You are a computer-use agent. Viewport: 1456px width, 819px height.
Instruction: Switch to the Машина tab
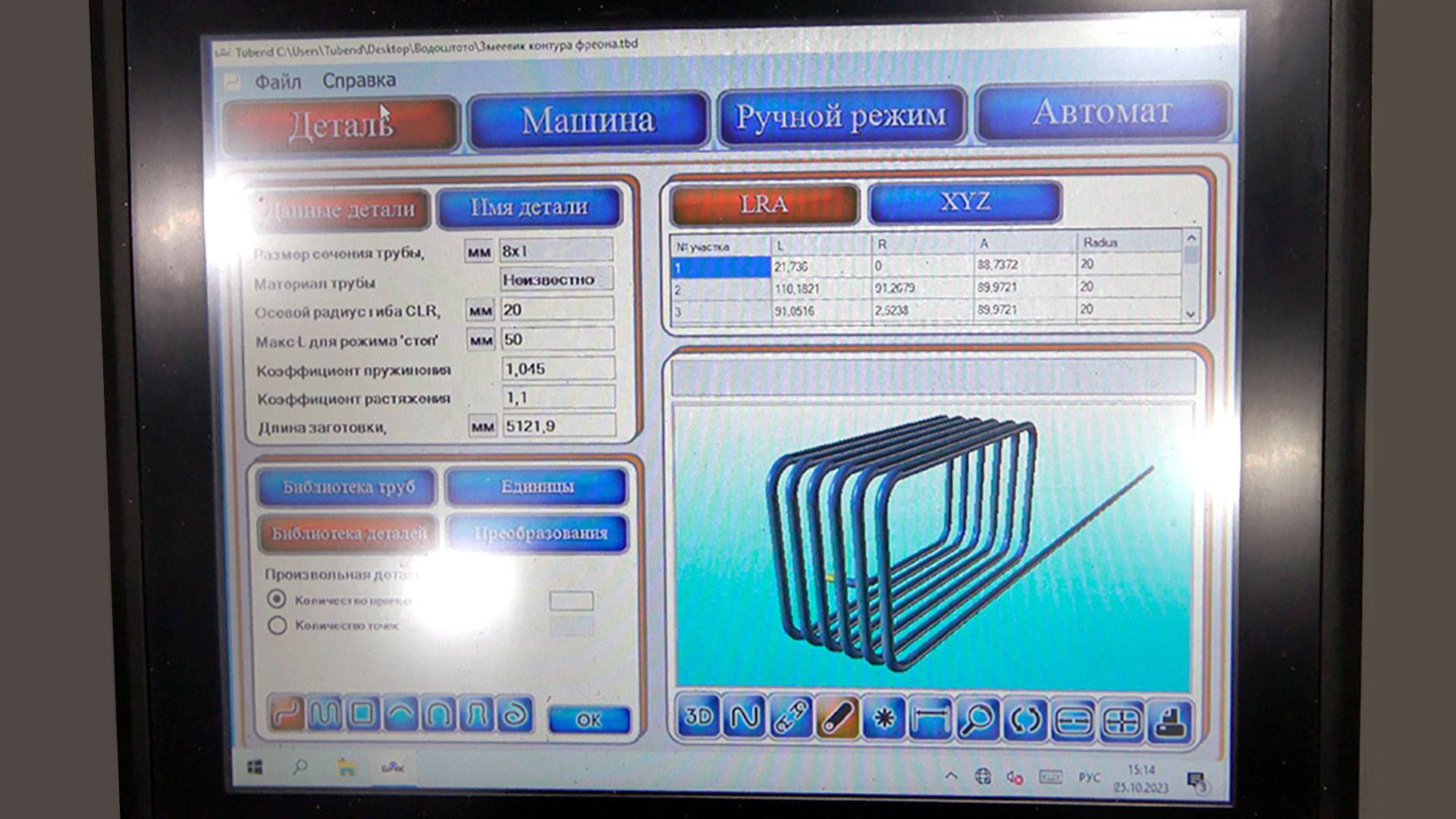pyautogui.click(x=588, y=120)
